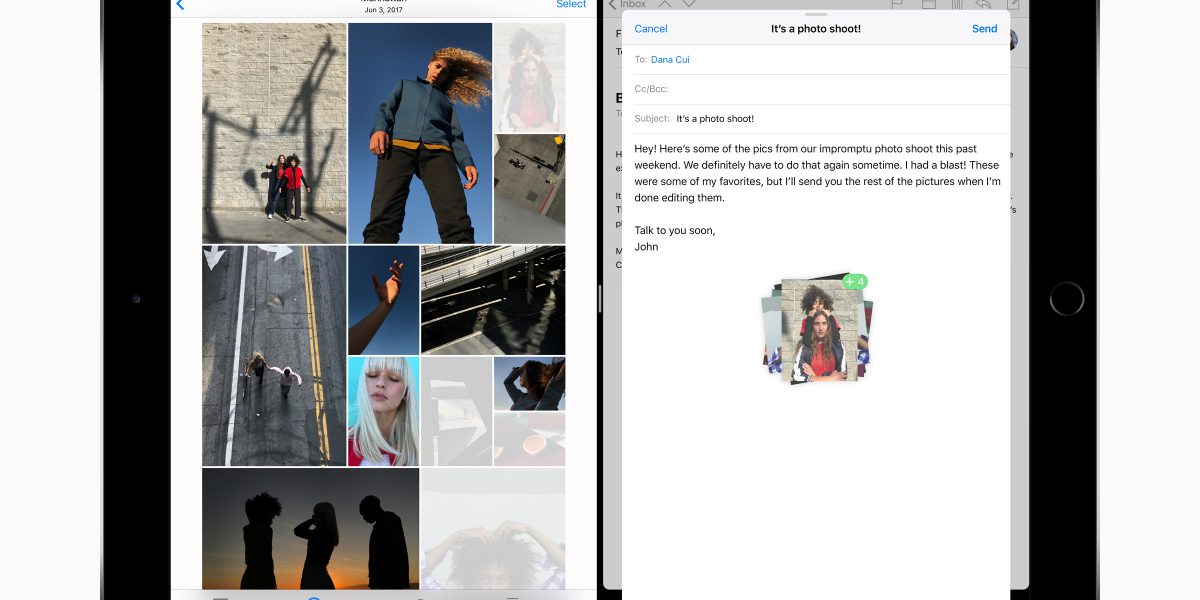Tap the email body paragraph
Image resolution: width=1200 pixels, height=600 pixels.
click(x=817, y=173)
